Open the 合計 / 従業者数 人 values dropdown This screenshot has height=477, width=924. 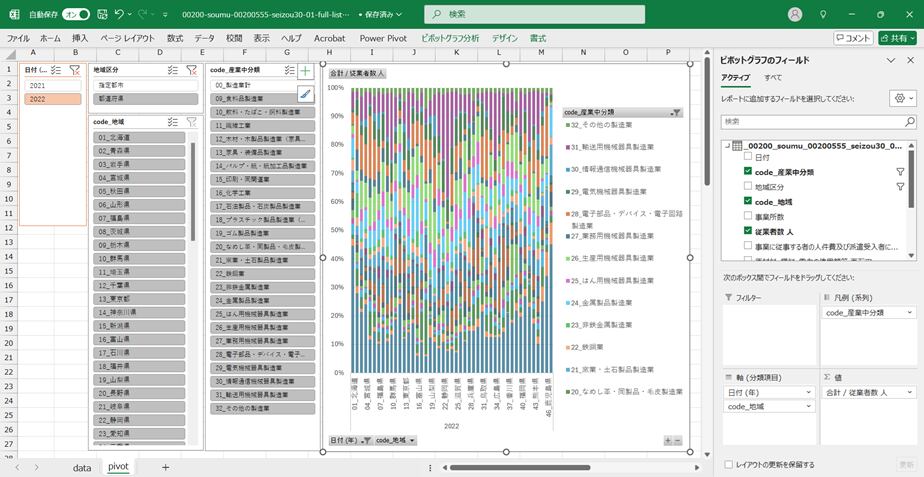click(x=911, y=392)
